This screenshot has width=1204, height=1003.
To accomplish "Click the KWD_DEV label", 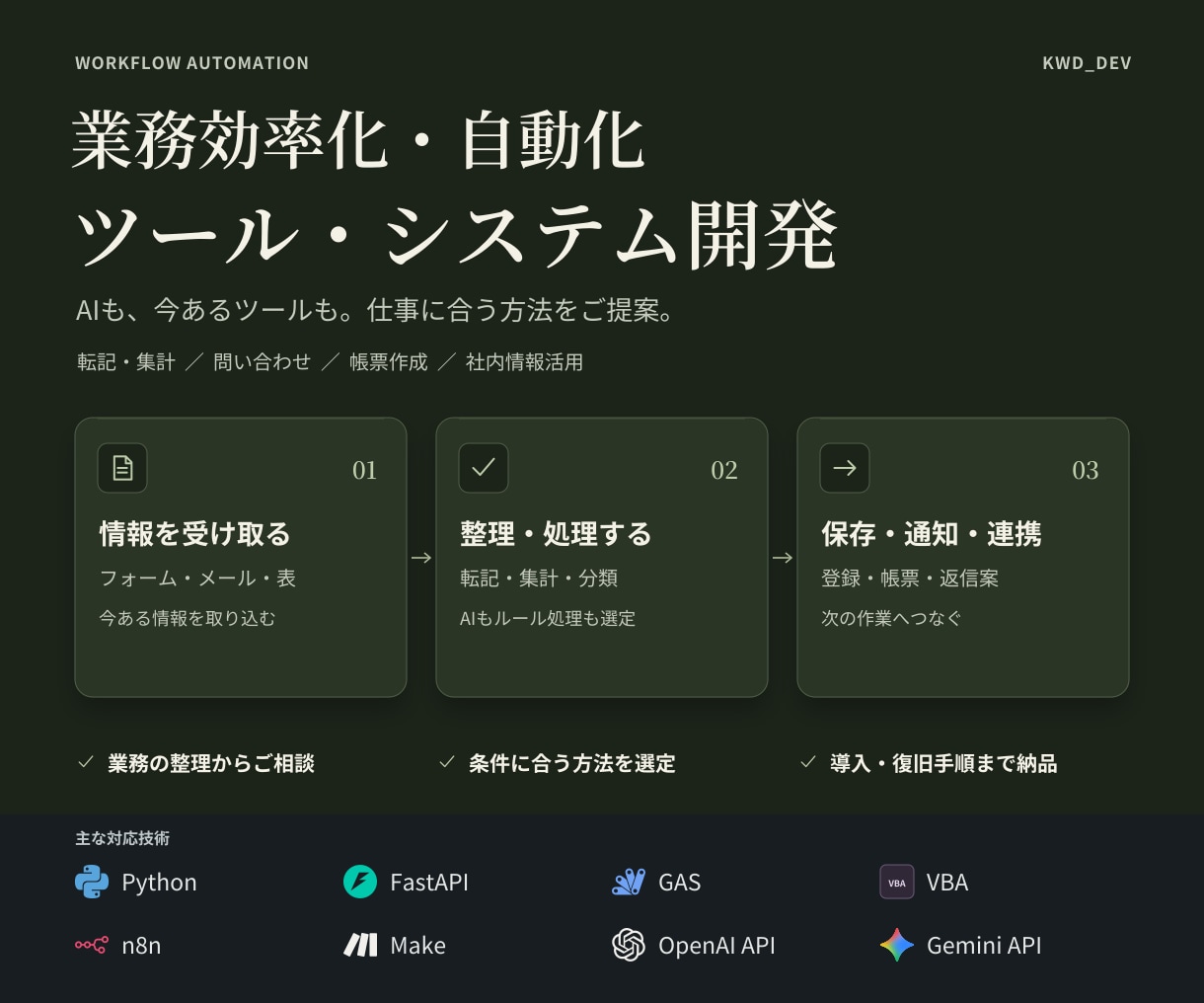I will pos(1087,63).
